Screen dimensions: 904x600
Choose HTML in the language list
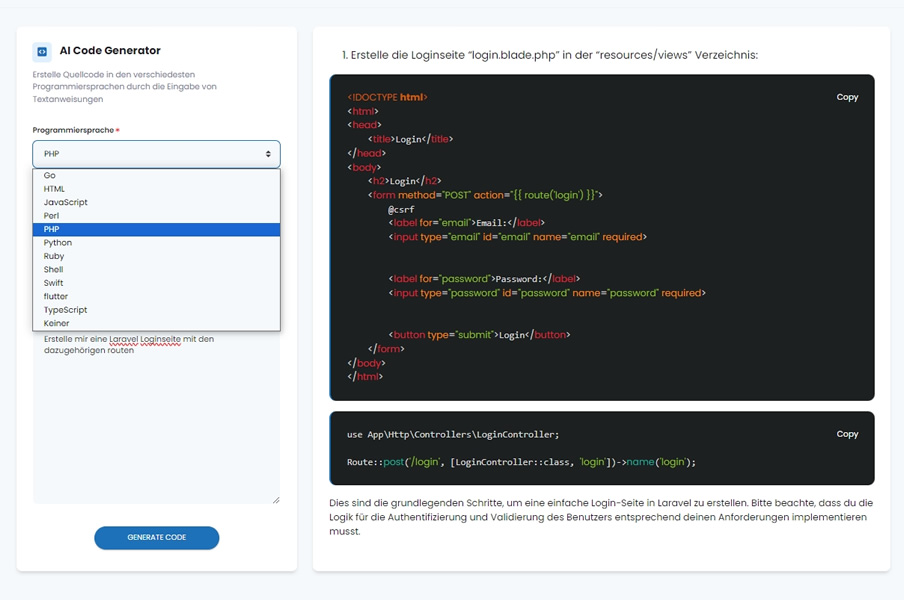click(54, 189)
